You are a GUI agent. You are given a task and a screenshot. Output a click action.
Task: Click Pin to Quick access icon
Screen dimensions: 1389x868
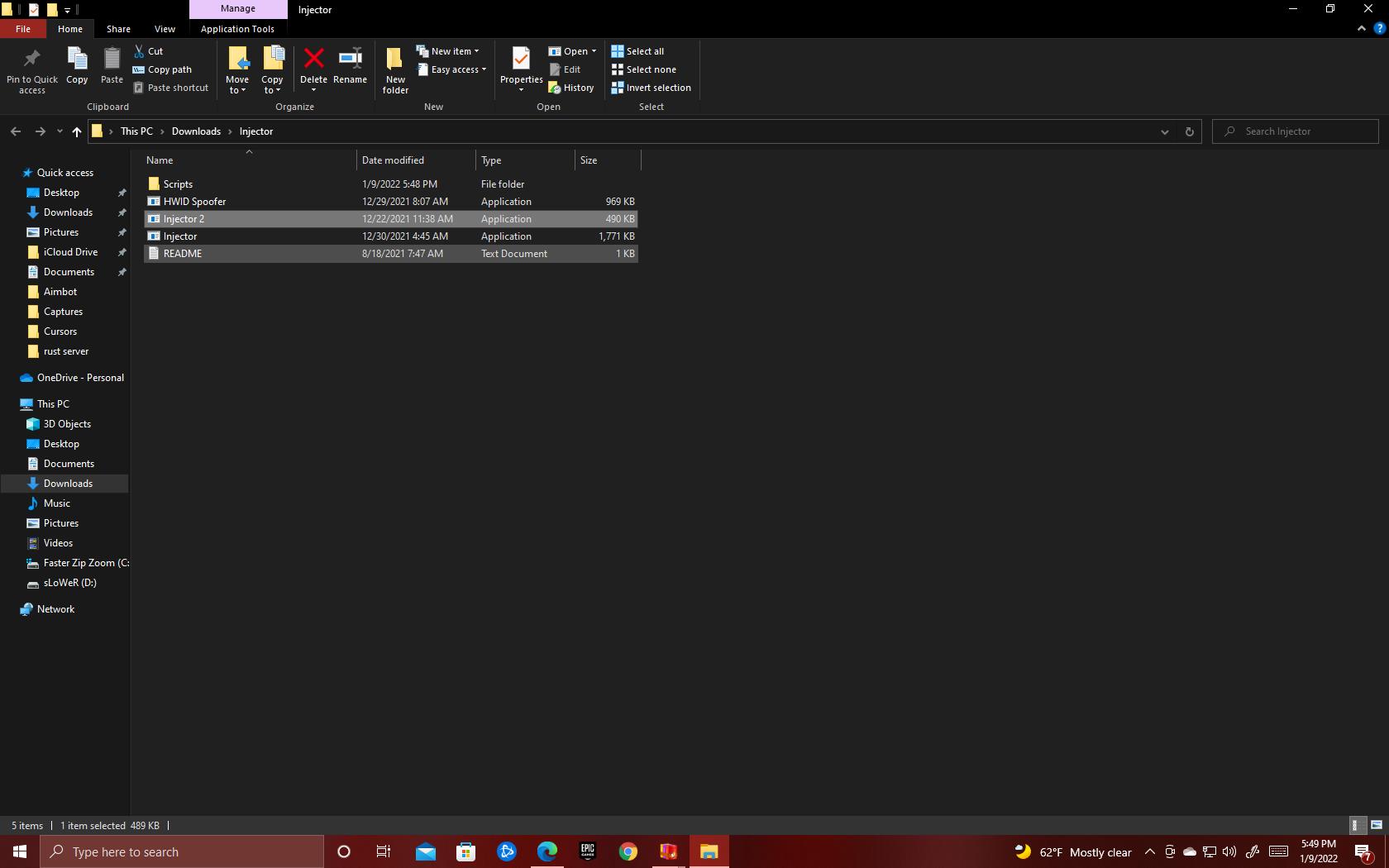(32, 60)
